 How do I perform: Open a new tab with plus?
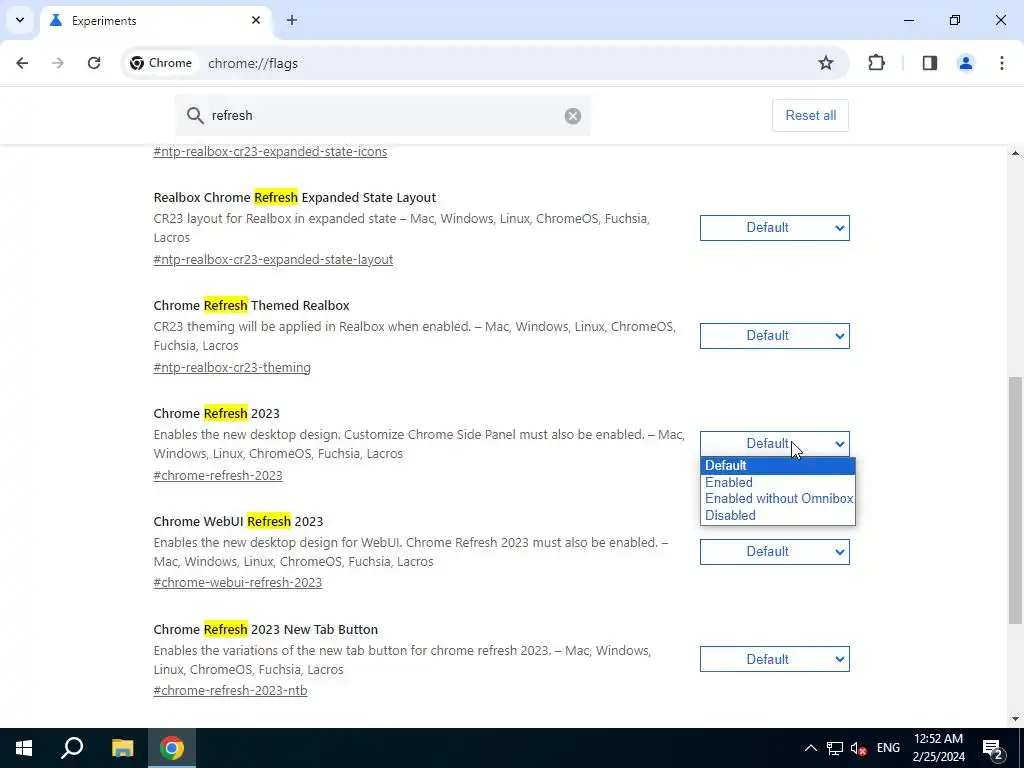point(292,20)
